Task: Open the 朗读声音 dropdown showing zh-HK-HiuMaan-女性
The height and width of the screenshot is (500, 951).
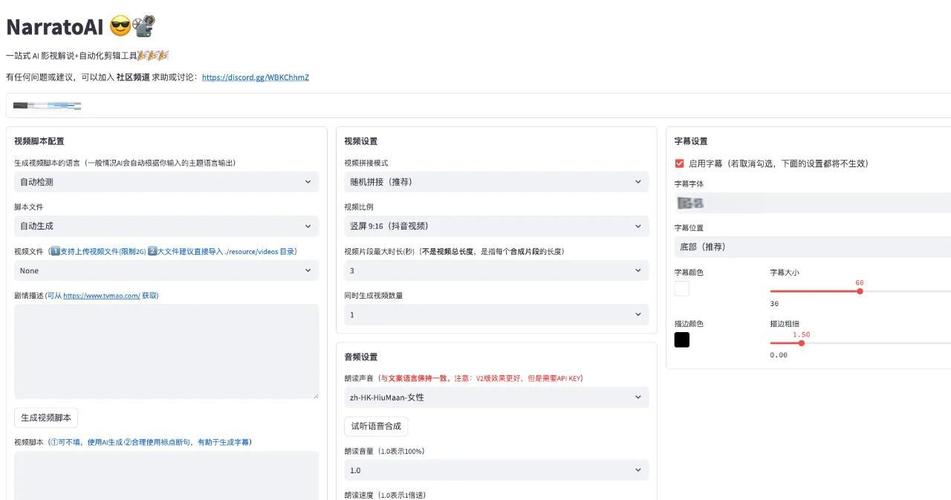Action: click(x=496, y=397)
